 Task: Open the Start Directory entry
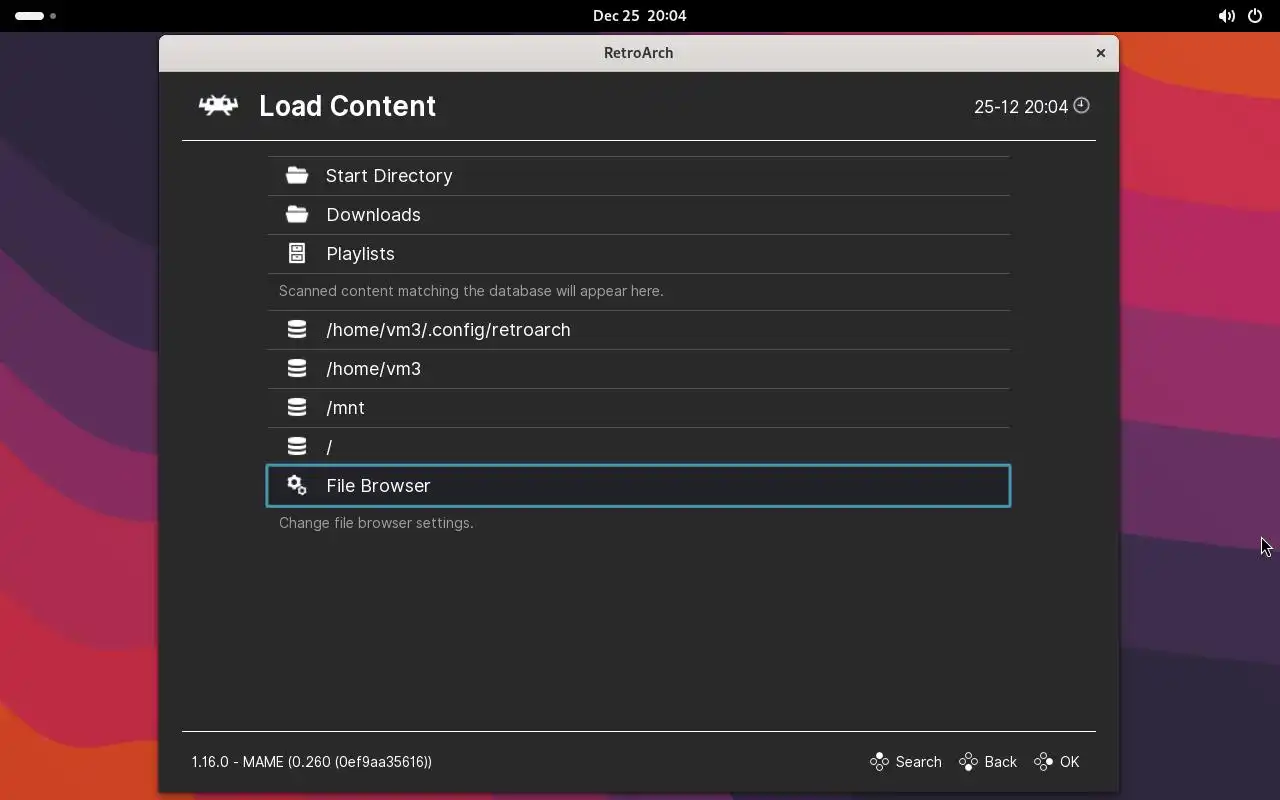638,176
